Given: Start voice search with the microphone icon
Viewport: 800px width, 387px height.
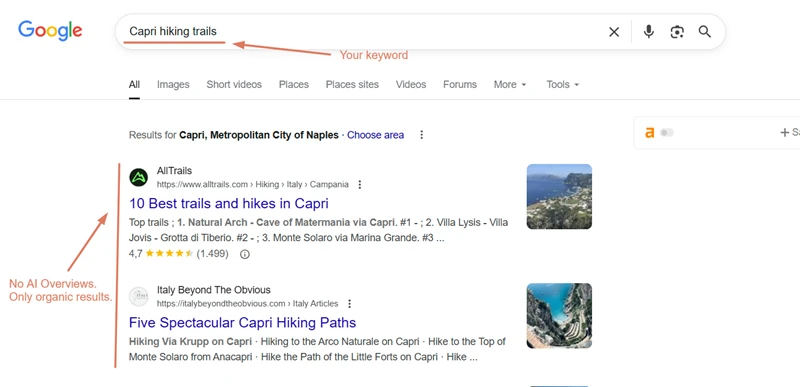Looking at the screenshot, I should coord(648,32).
